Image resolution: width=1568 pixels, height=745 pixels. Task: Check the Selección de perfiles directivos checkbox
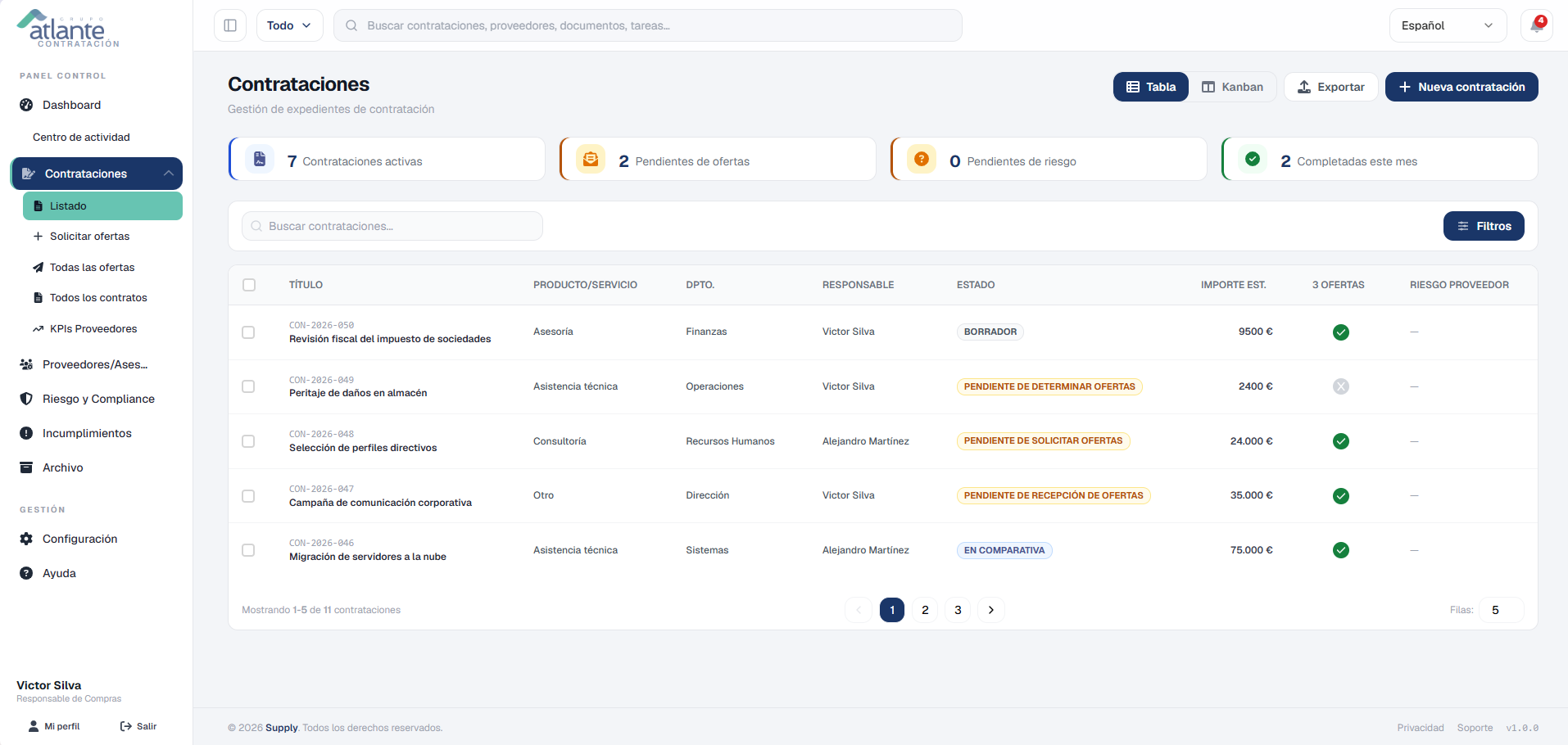248,441
